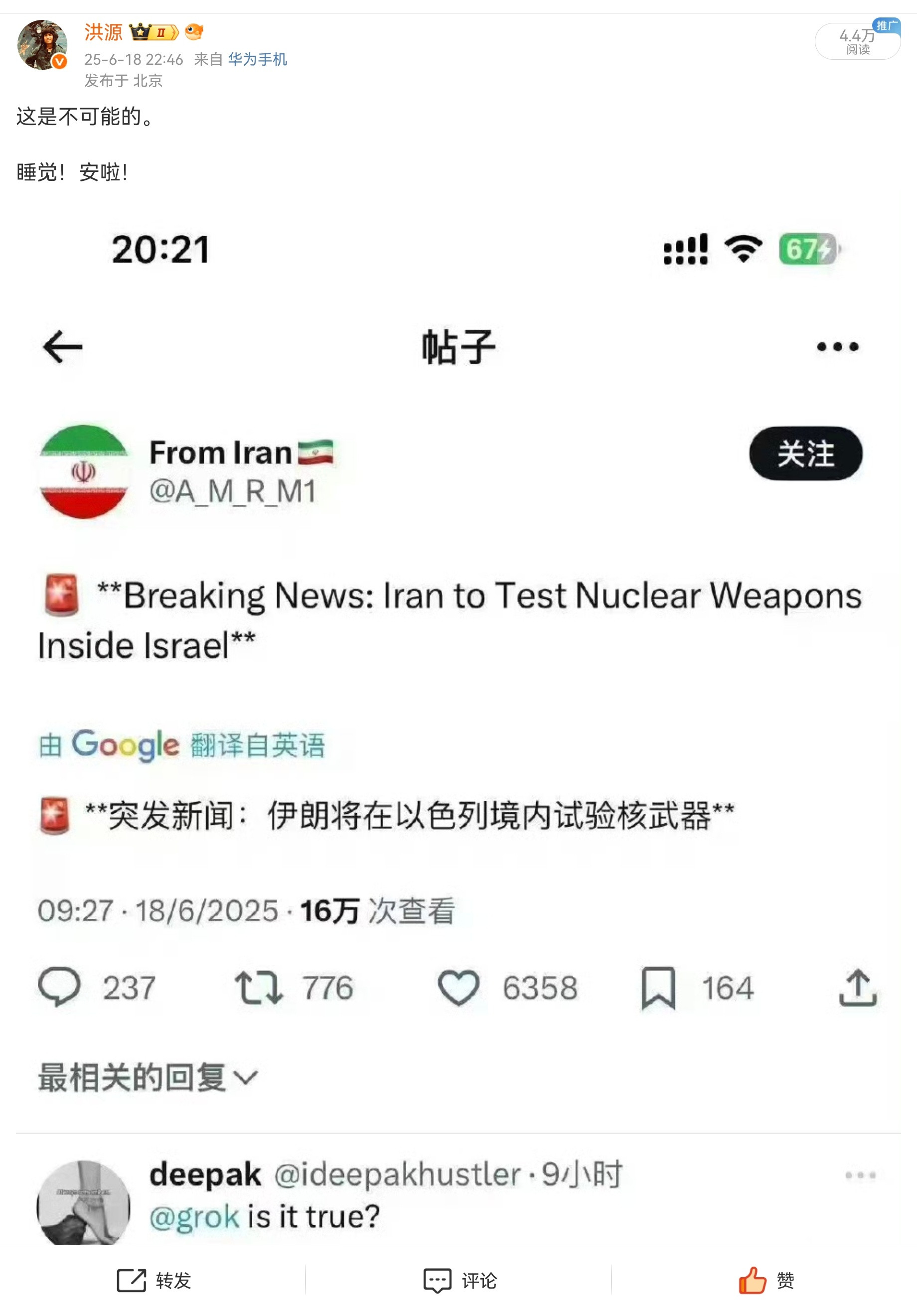
Task: Expand 最相关的回复 sort dropdown
Action: point(148,1077)
